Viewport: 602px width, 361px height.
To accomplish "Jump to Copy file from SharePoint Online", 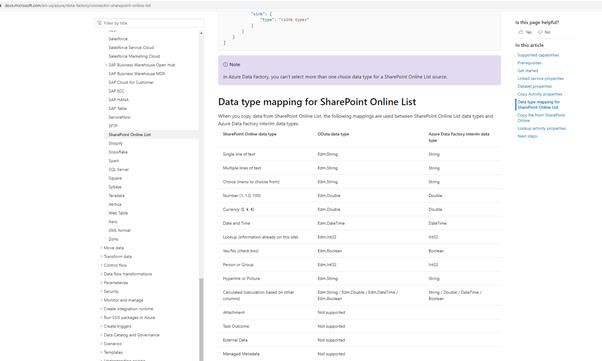I will [541, 118].
